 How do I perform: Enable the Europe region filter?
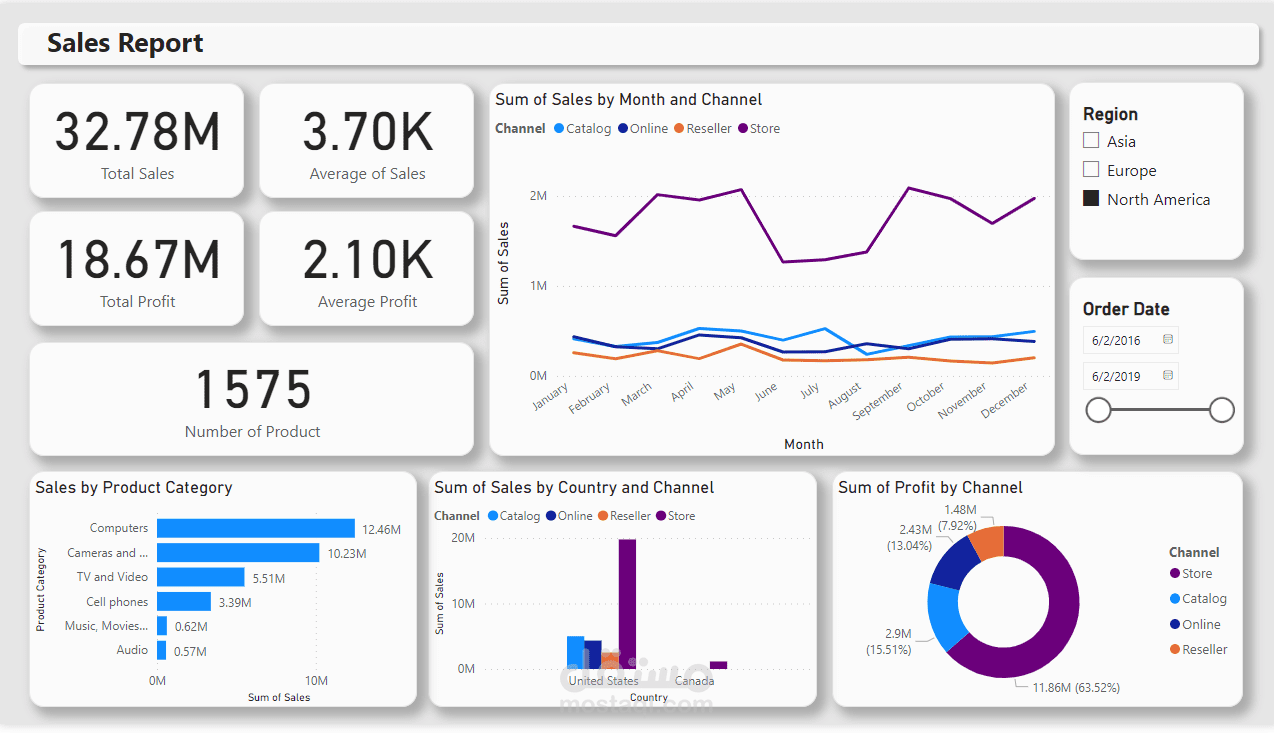(x=1089, y=169)
